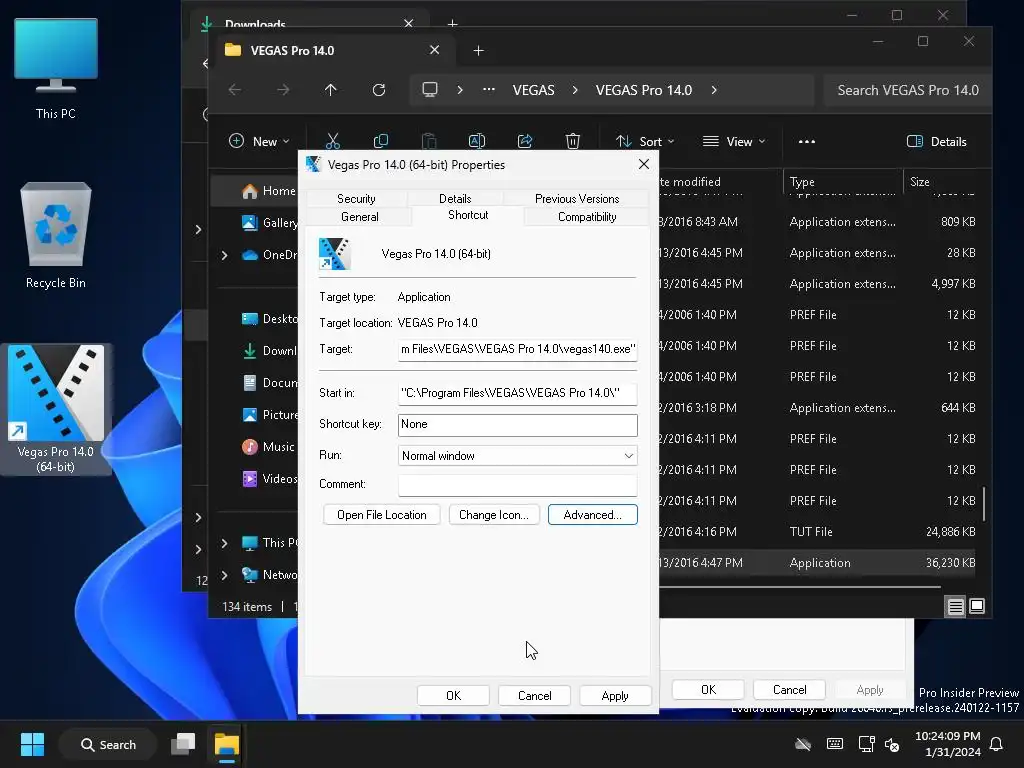Open the See more ellipsis in Explorer toolbar

pyautogui.click(x=807, y=141)
